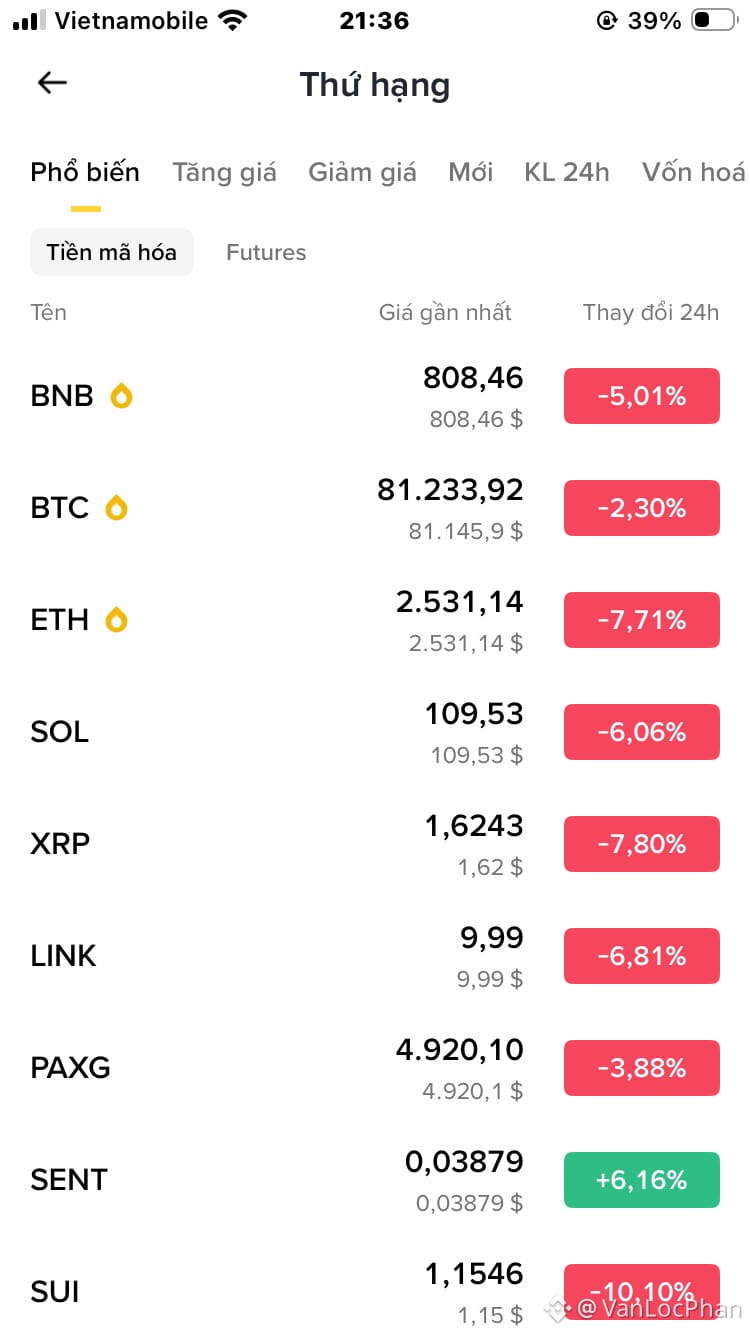Sort list by Tên column header

click(49, 312)
